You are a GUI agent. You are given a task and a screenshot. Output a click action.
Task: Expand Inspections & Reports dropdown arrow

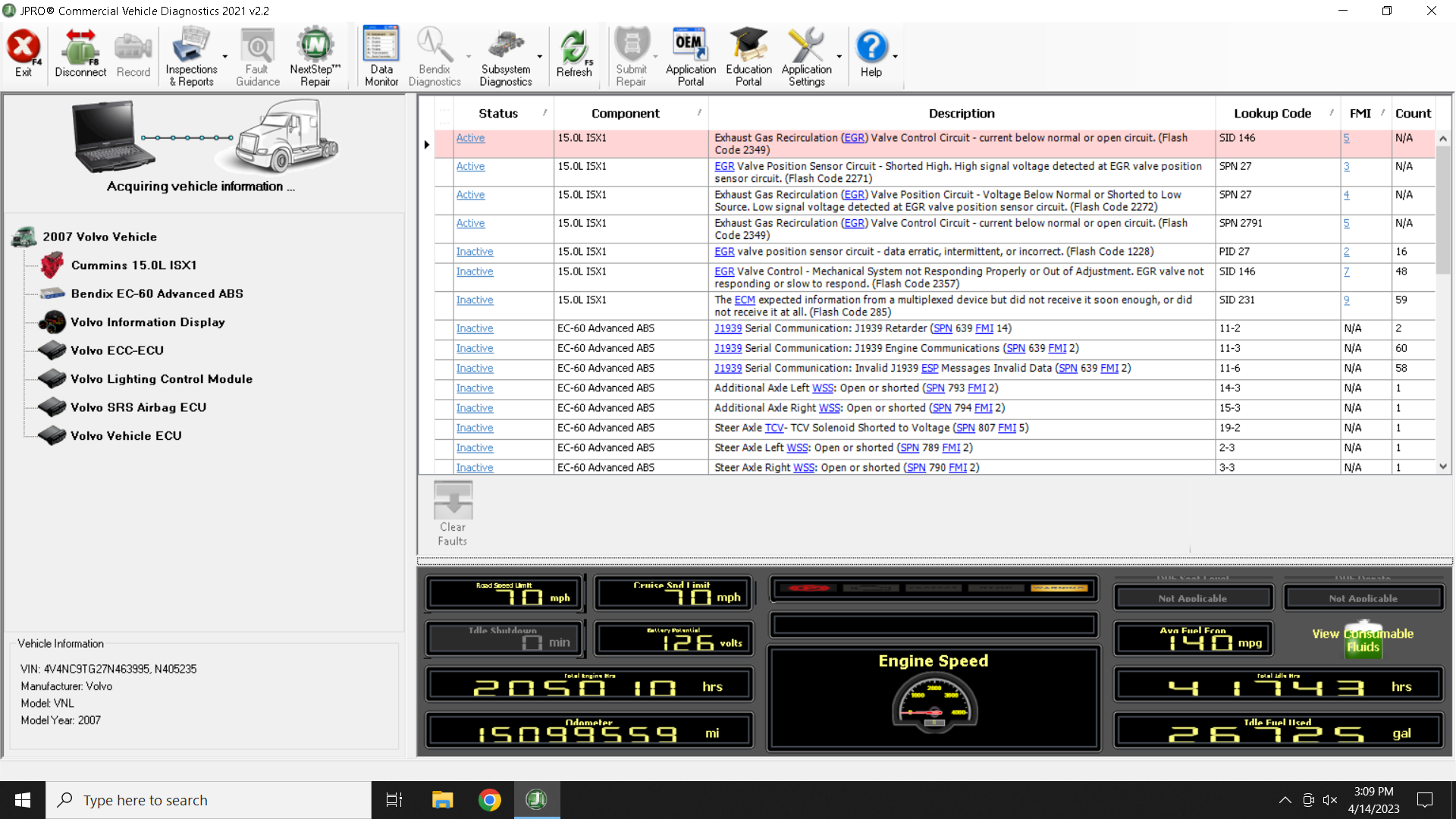click(225, 57)
